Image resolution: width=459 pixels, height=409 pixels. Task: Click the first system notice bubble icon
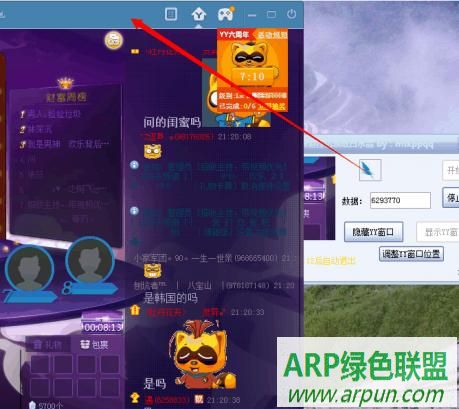[134, 165]
